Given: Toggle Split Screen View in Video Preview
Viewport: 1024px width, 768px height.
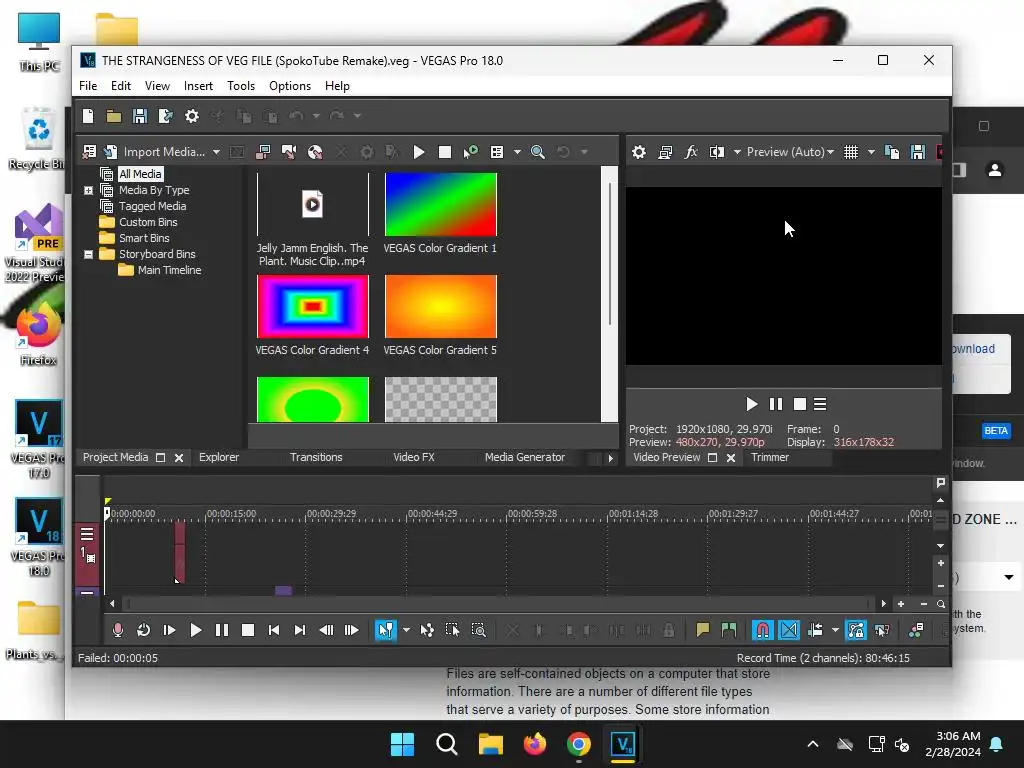Looking at the screenshot, I should [x=717, y=152].
